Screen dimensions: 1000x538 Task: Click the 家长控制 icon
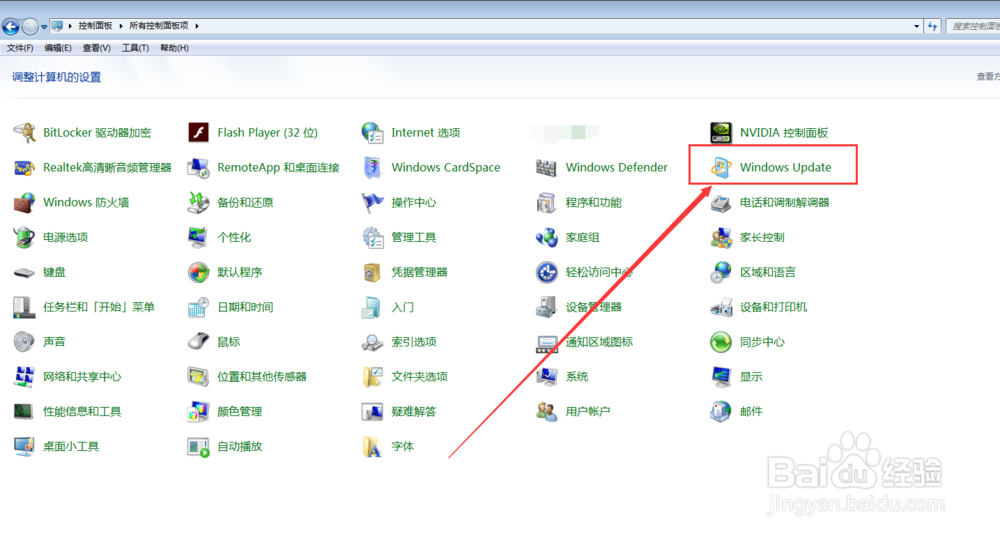tap(721, 237)
